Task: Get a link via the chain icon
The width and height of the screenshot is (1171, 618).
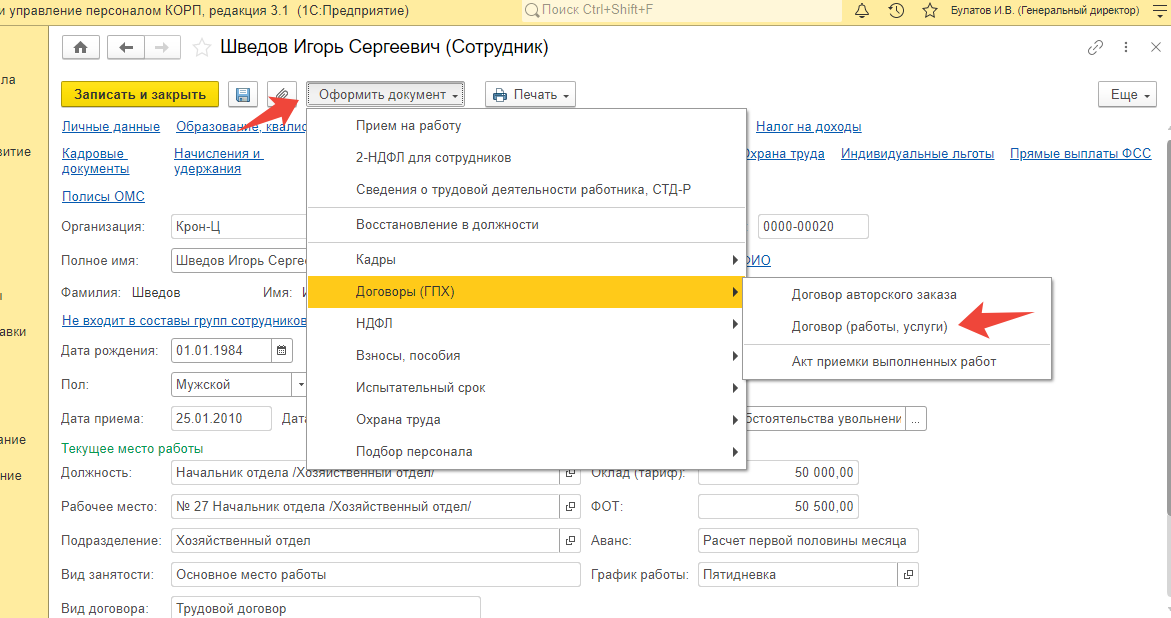Action: click(1096, 48)
